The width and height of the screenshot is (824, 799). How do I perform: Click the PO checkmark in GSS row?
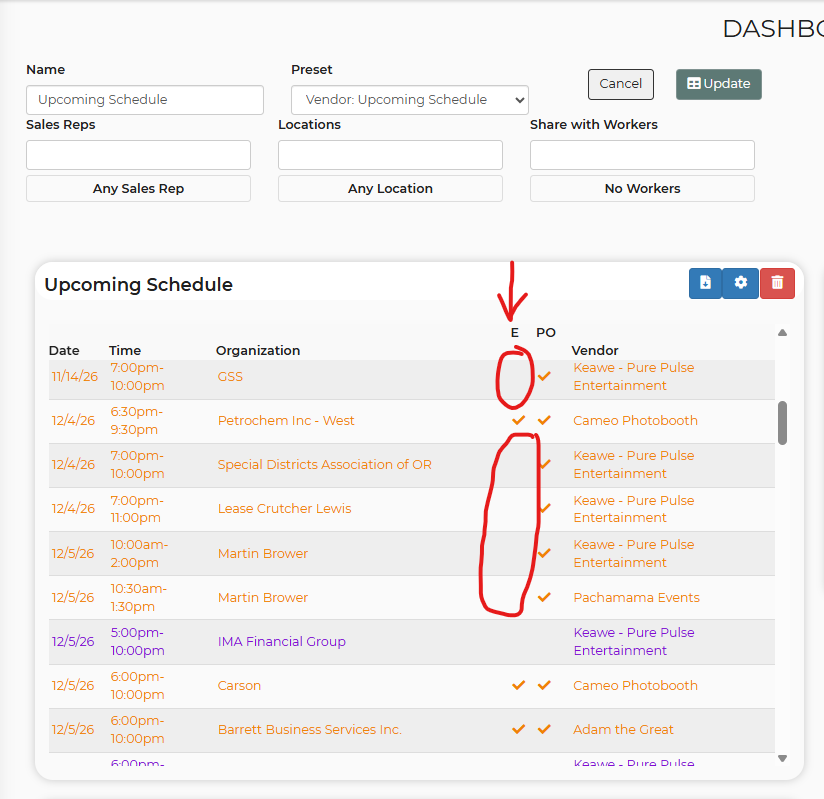[544, 376]
